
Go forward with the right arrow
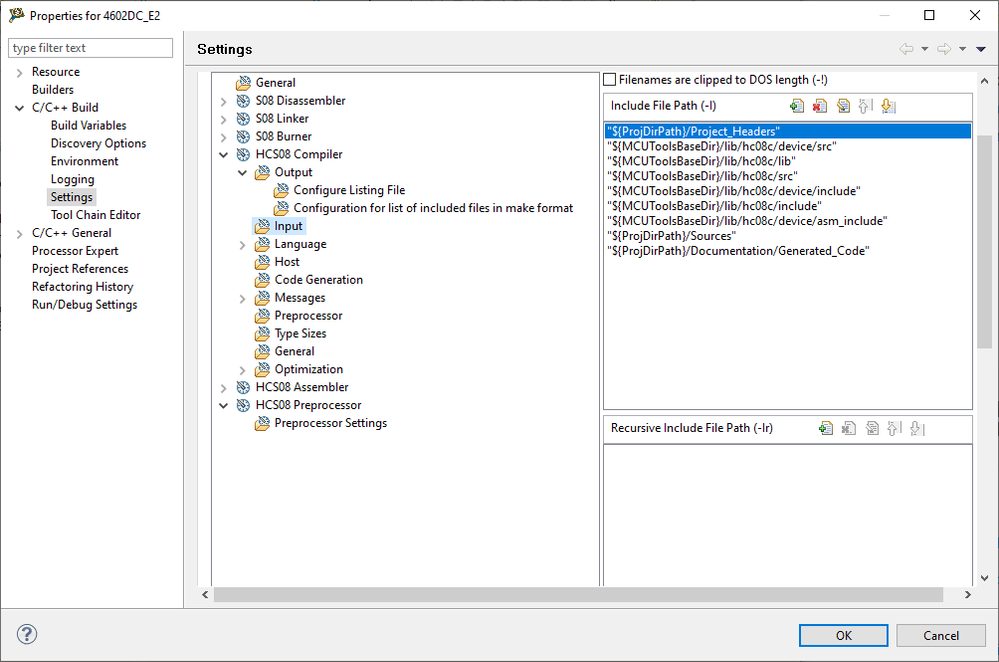[944, 49]
